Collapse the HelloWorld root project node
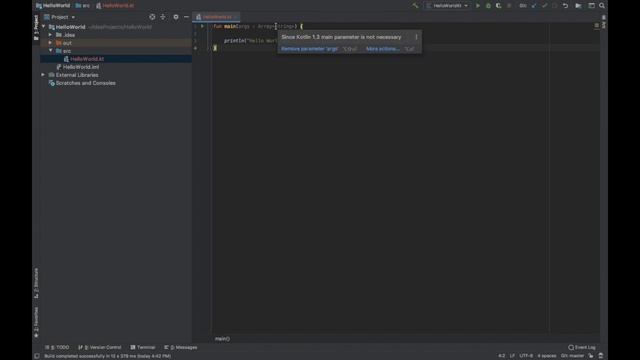This screenshot has width=640, height=360. 44,27
